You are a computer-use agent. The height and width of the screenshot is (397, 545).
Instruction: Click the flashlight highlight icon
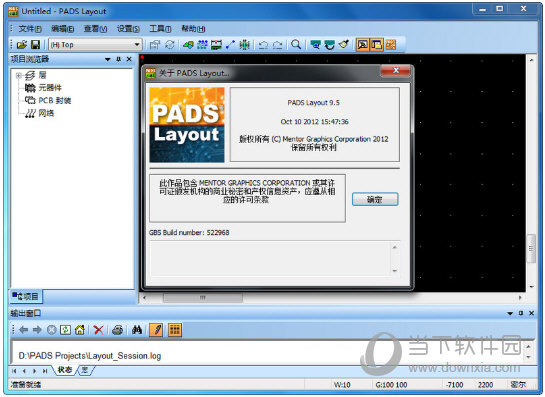point(343,44)
